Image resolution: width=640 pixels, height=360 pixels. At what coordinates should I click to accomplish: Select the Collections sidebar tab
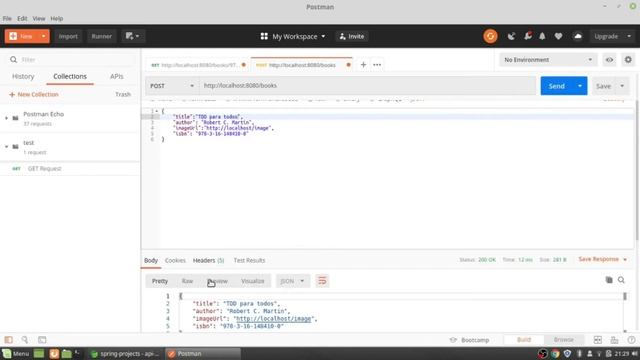[70, 76]
